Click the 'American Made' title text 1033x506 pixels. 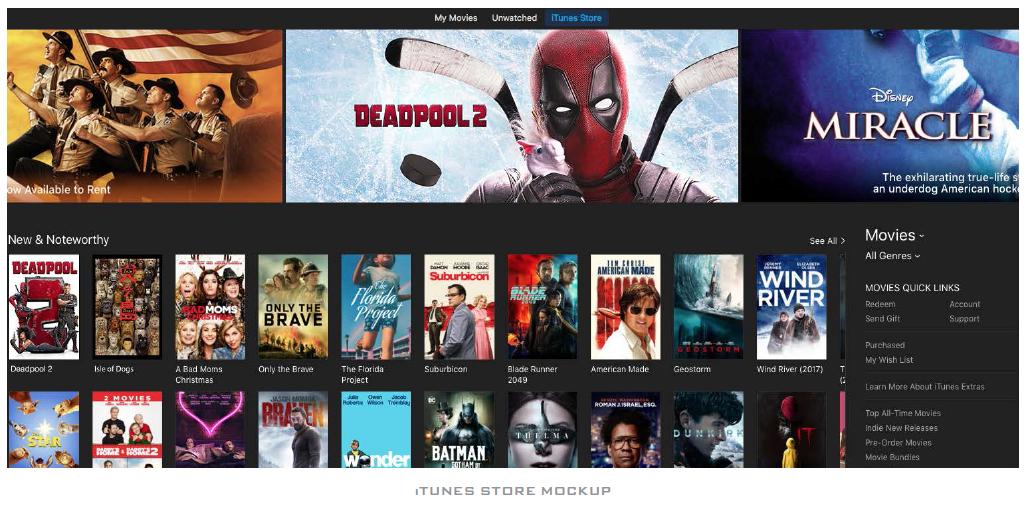(620, 369)
